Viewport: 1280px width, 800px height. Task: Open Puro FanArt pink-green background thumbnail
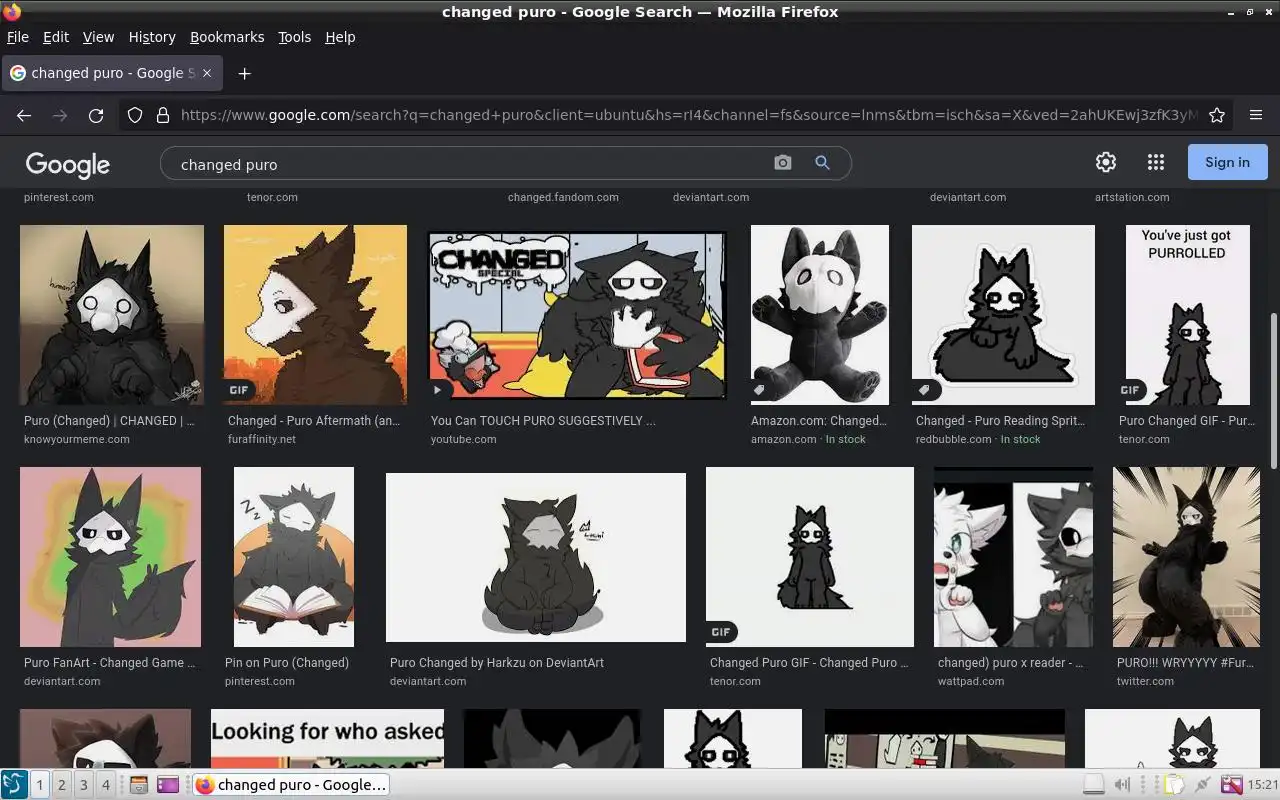110,557
